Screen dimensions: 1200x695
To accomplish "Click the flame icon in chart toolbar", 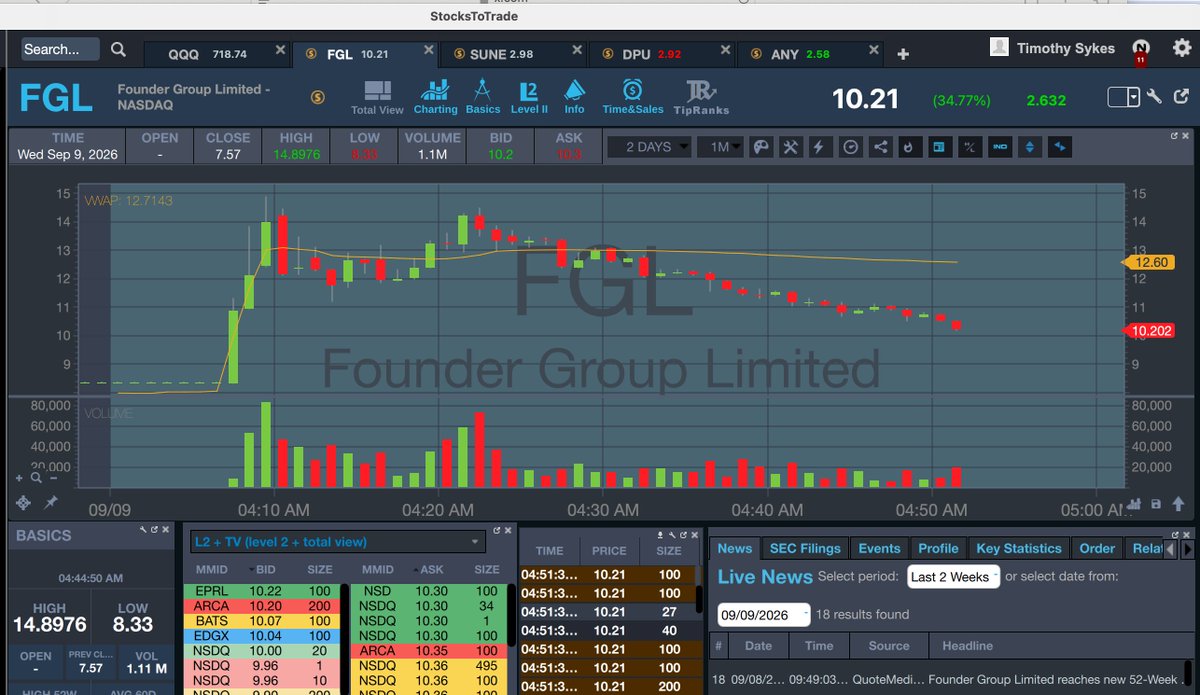I will click(909, 147).
